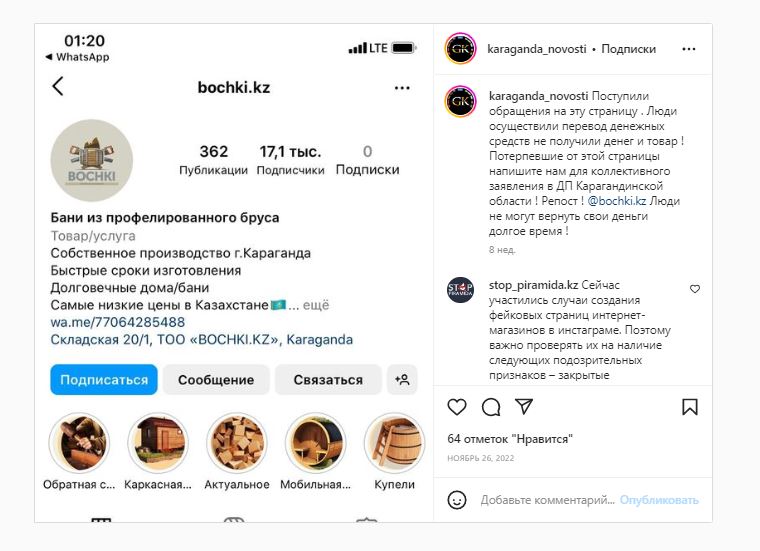Open the three-dot menu beside bochki.kz title

[x=402, y=88]
